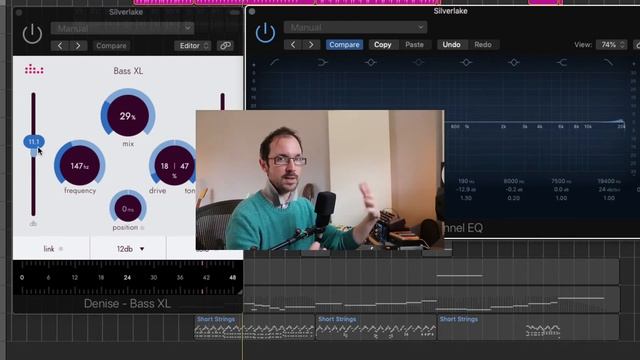Viewport: 640px width, 360px height.
Task: Go to previous preset in Bass XL window
Action: point(60,46)
